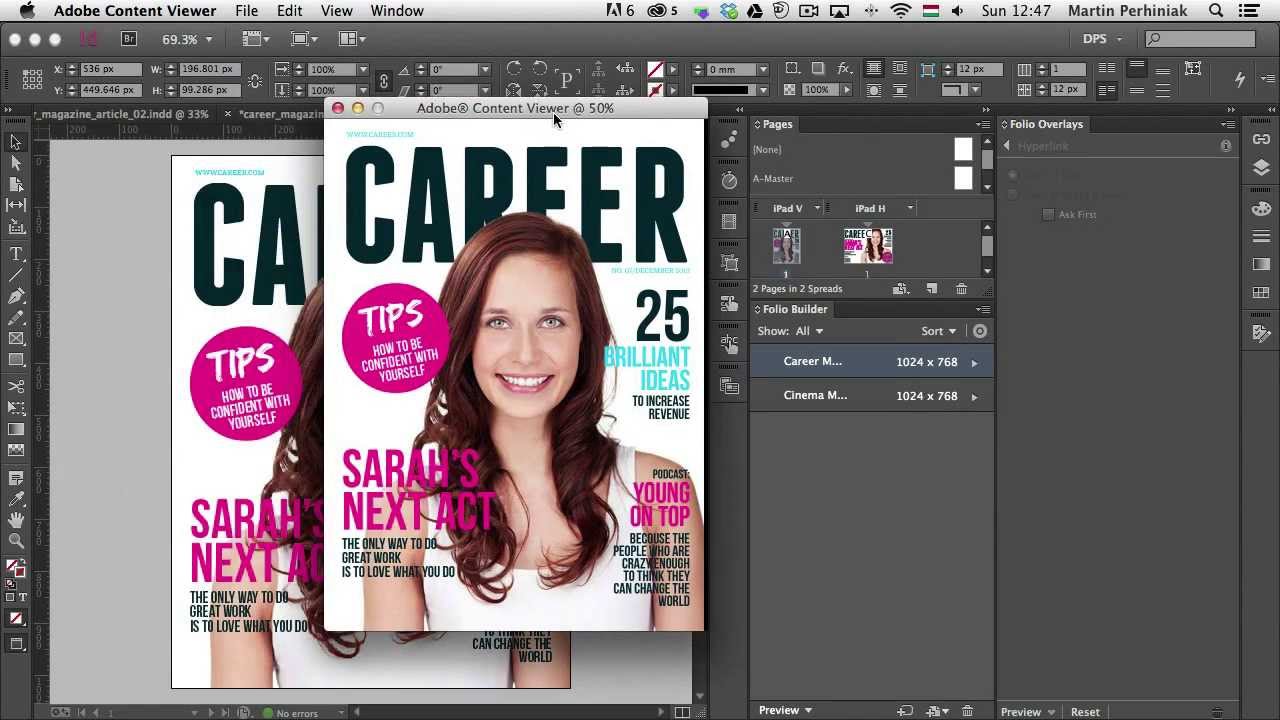Choose the Scissors tool
The height and width of the screenshot is (720, 1280).
pos(16,386)
